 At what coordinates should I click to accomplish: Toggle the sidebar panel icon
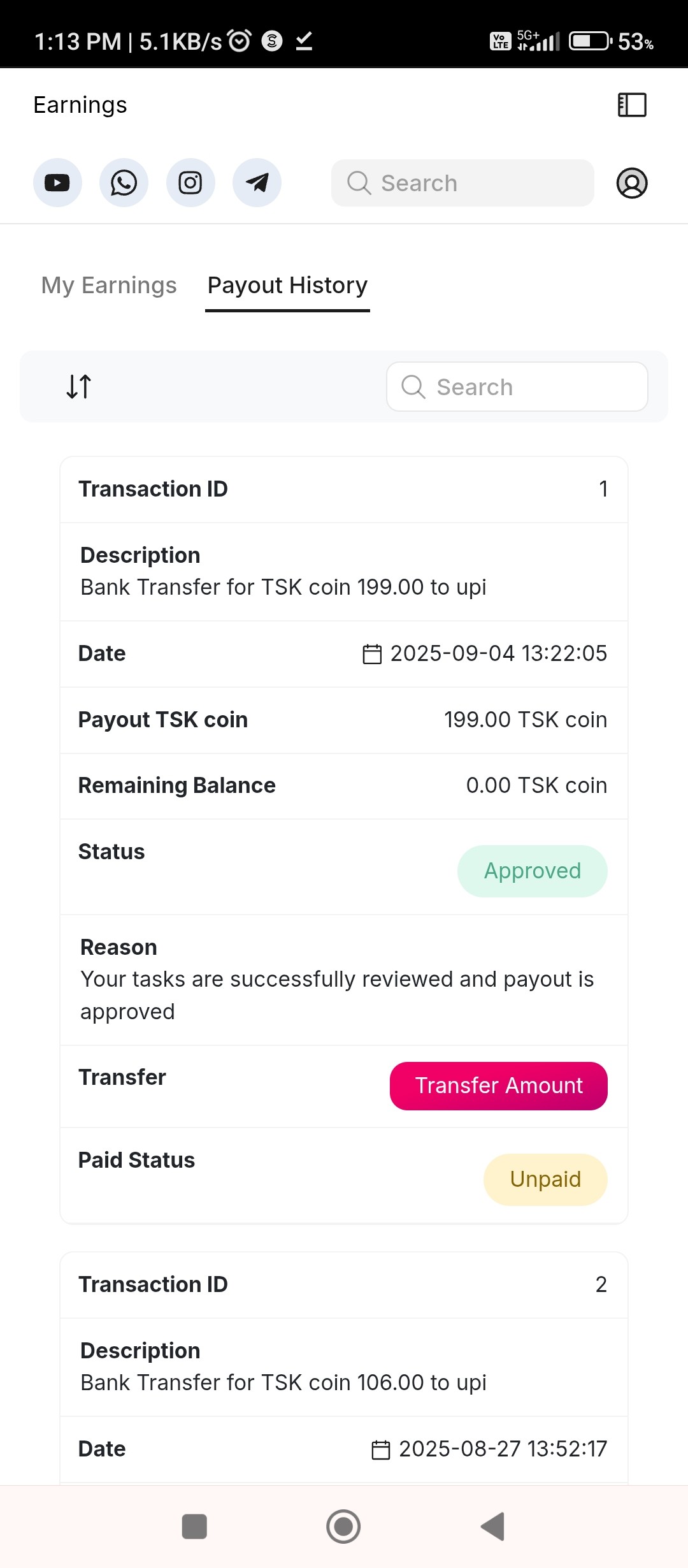[632, 105]
